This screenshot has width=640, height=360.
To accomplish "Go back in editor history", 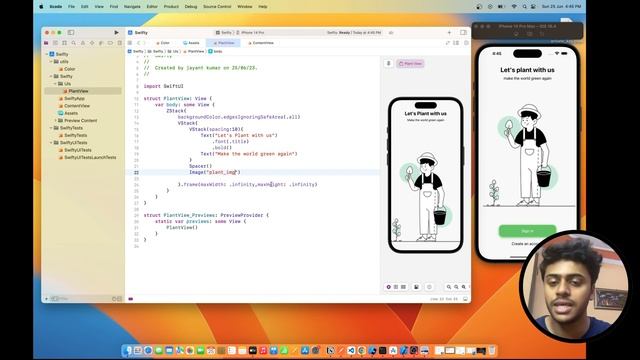I will pyautogui.click(x=138, y=43).
